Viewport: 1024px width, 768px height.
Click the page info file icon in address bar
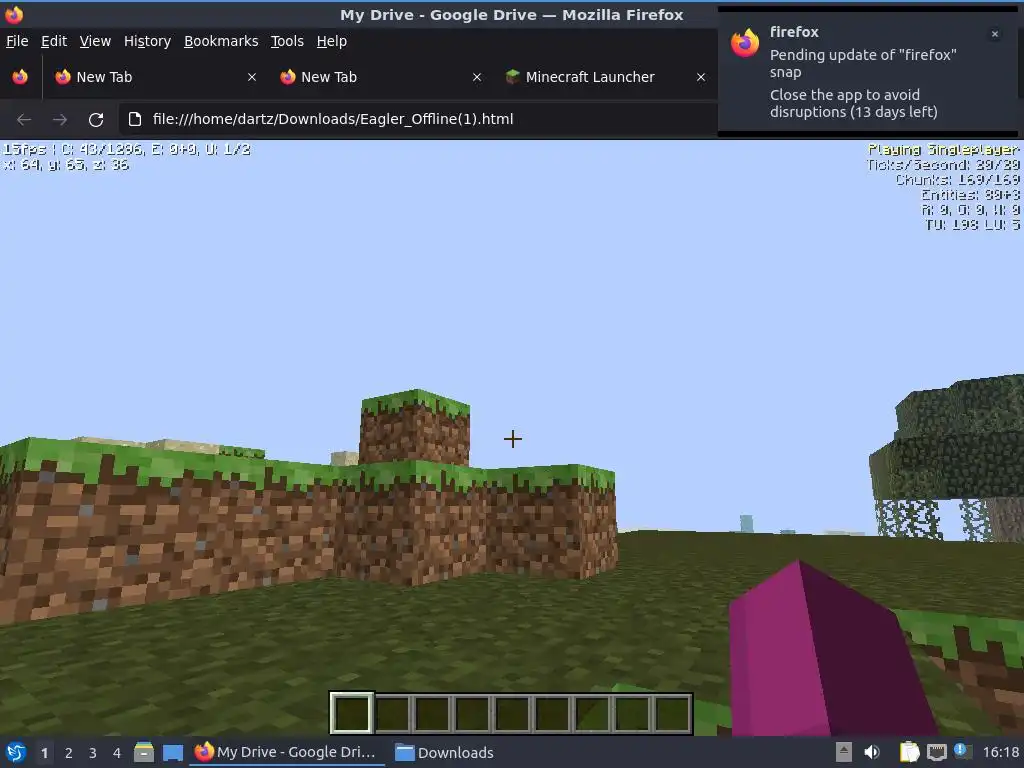[x=135, y=119]
